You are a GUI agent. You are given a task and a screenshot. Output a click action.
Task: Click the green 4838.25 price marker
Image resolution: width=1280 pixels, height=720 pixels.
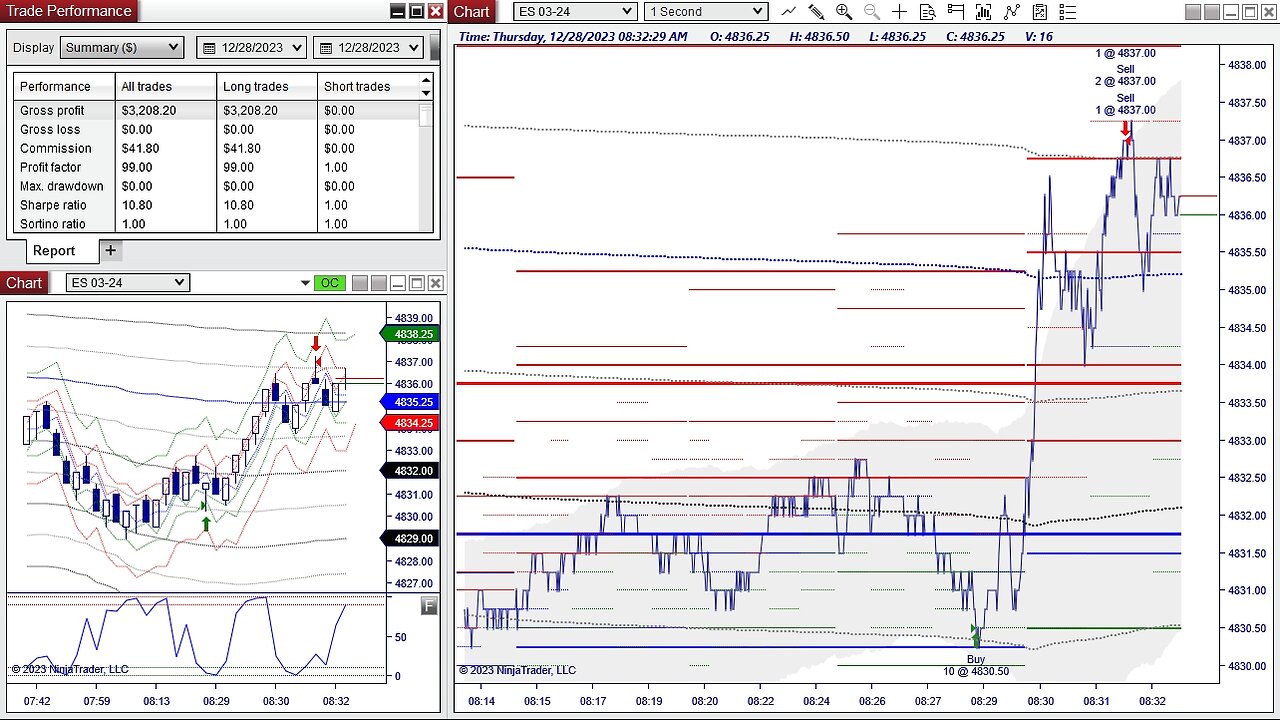410,334
